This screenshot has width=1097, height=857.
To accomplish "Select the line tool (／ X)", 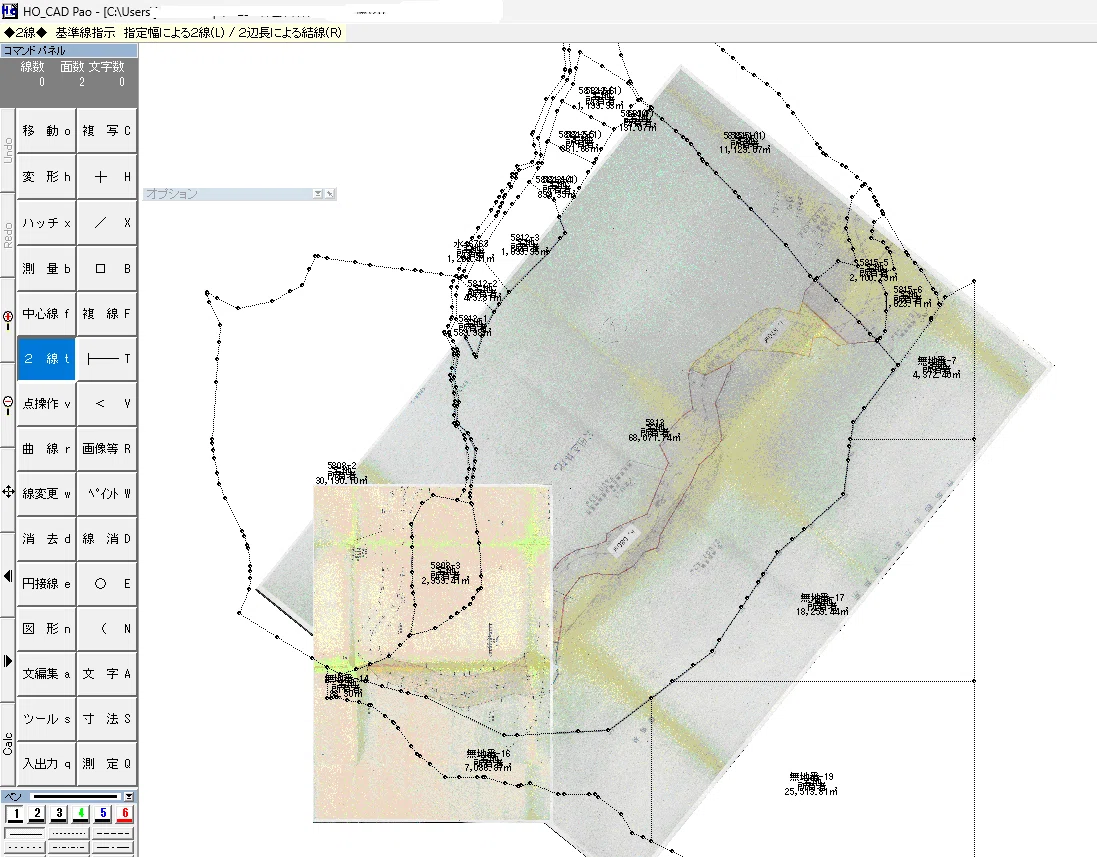I will click(x=106, y=222).
